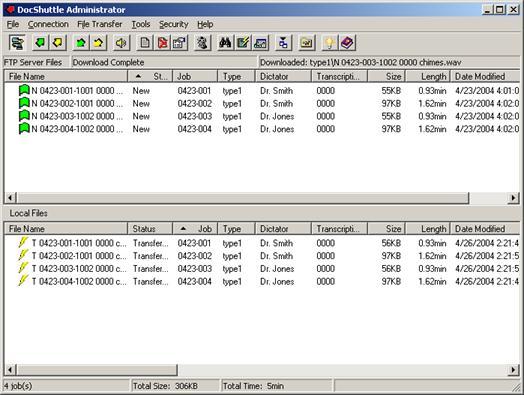The width and height of the screenshot is (524, 395).
Task: Click the lightbulb tips icon
Action: (x=330, y=43)
